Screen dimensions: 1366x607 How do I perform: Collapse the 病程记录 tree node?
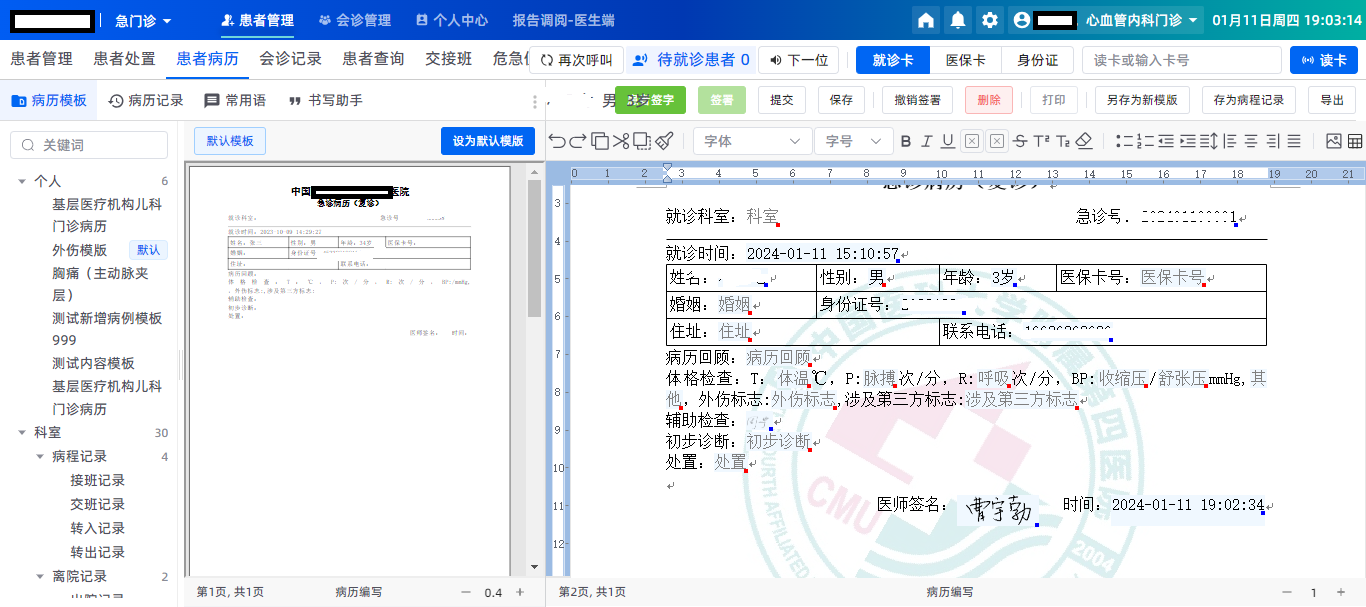pos(40,456)
